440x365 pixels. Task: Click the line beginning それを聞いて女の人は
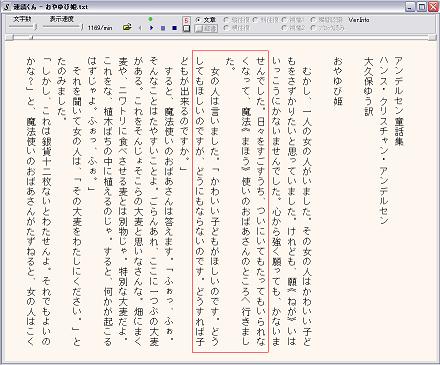(x=77, y=206)
